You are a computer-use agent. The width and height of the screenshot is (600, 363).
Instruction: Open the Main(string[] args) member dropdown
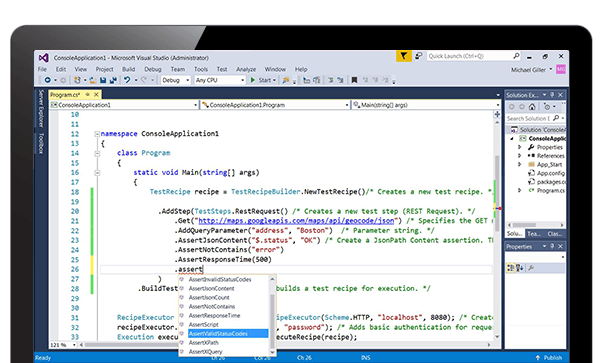[x=426, y=105]
